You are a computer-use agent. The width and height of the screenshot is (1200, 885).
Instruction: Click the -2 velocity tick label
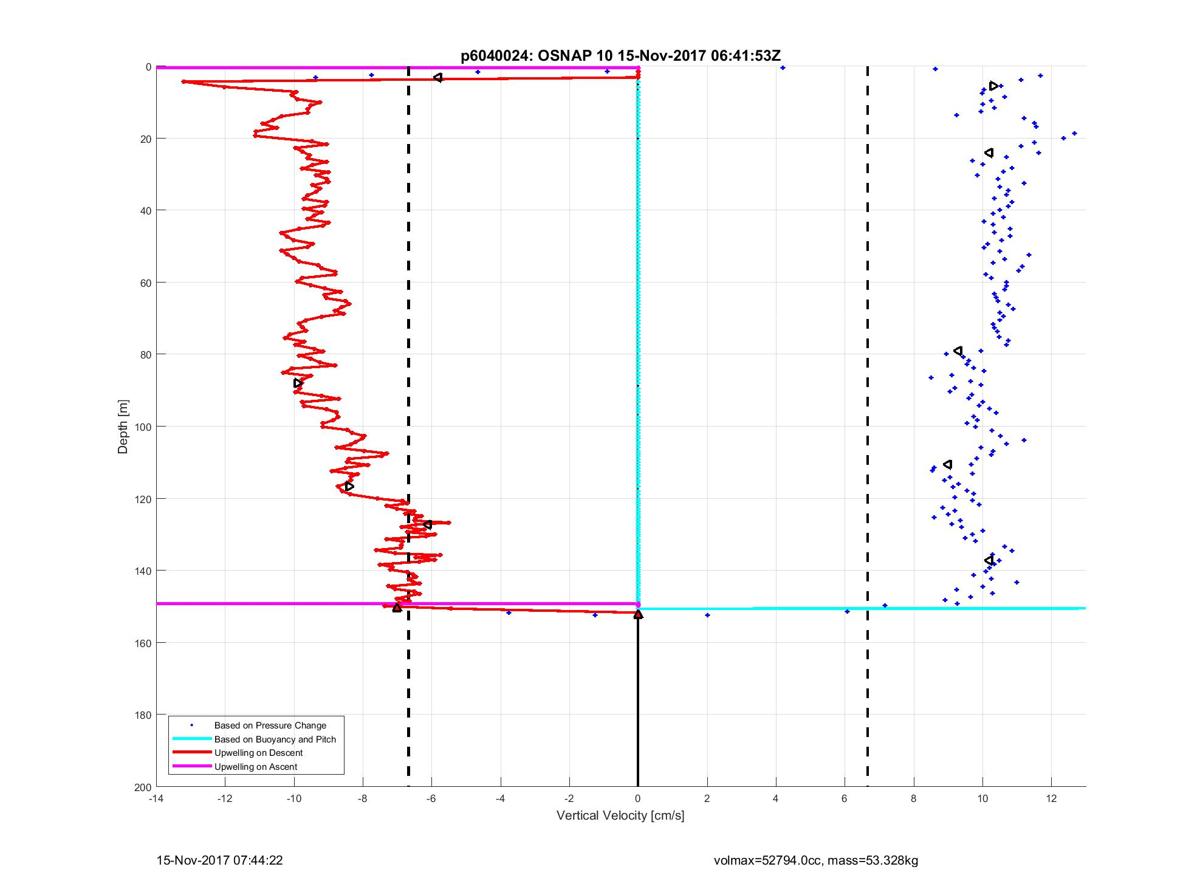(x=570, y=799)
